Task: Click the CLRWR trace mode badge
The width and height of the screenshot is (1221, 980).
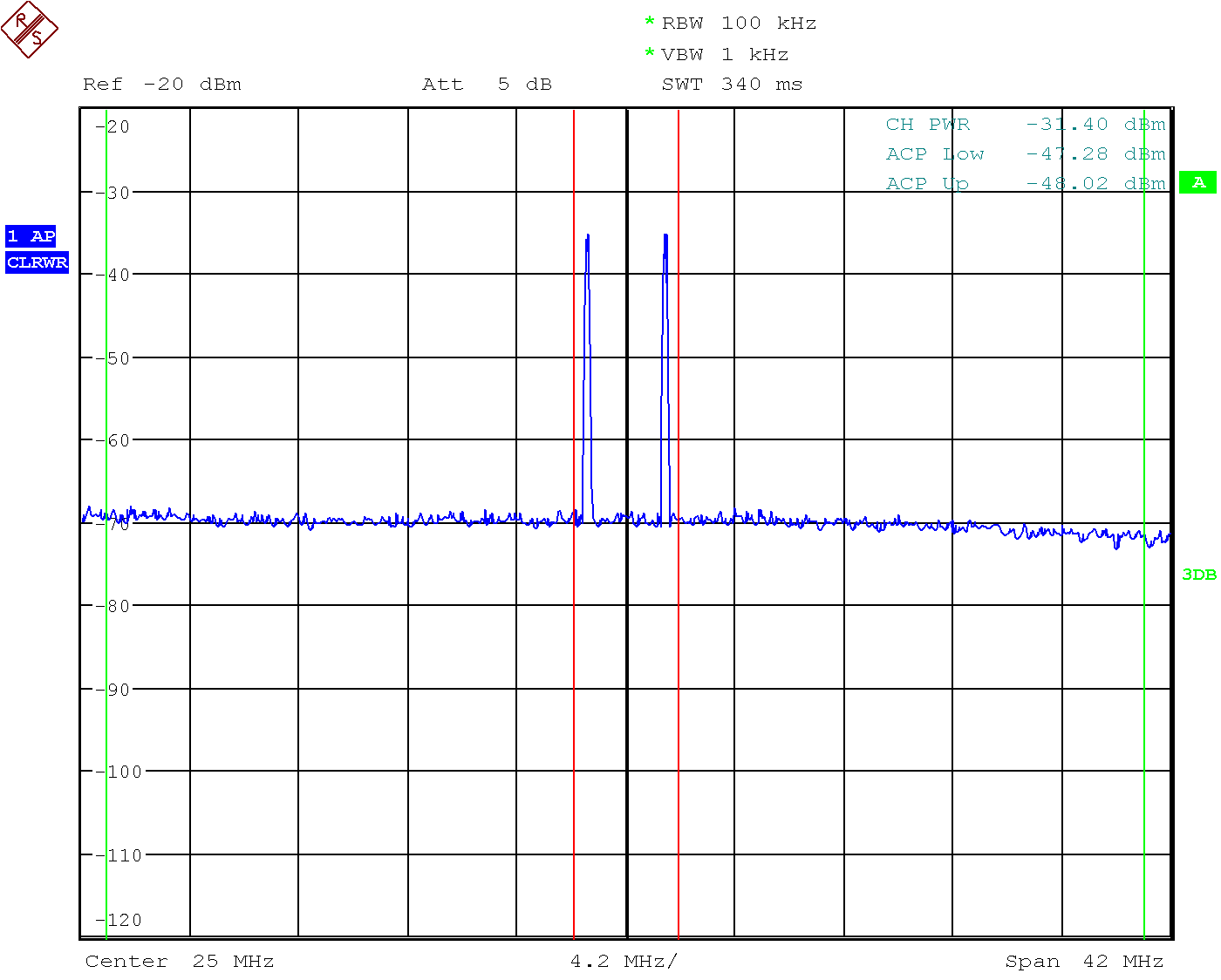Action: pos(37,262)
